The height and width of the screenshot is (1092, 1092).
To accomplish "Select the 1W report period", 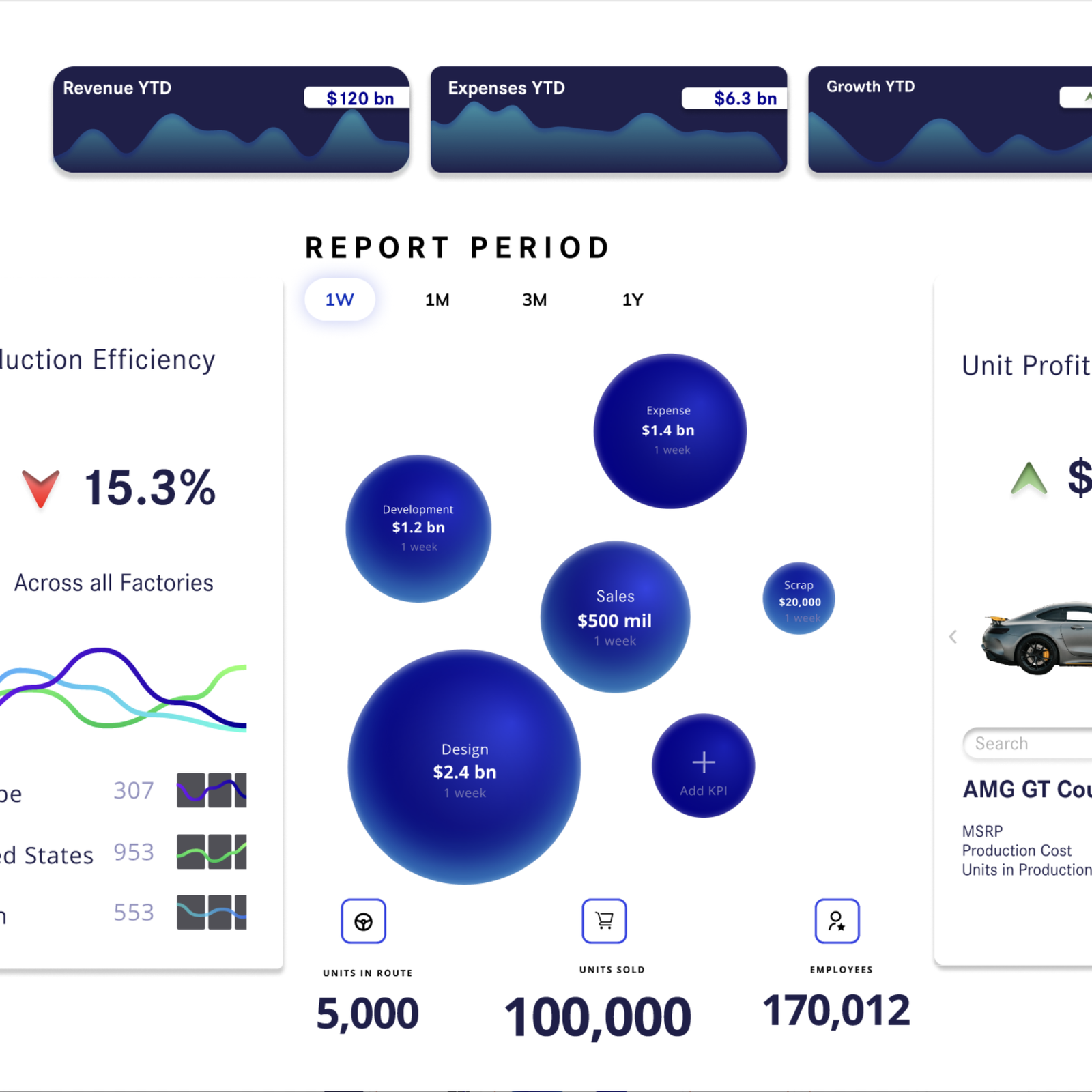I will click(339, 300).
